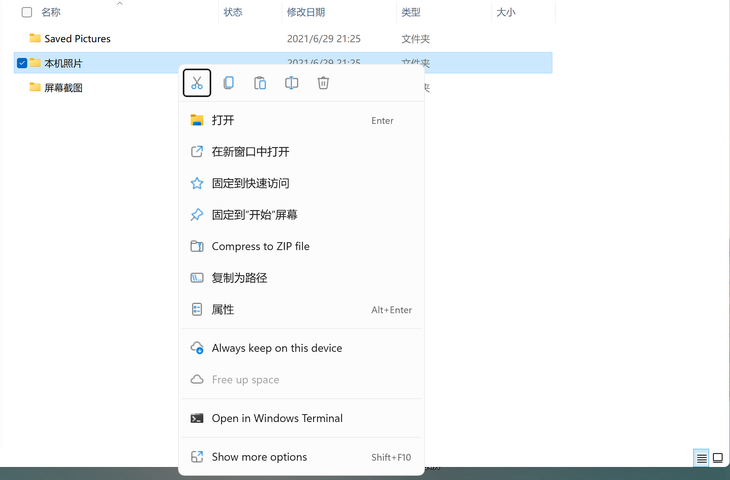Image resolution: width=730 pixels, height=480 pixels.
Task: Select Always keep on this device
Action: (277, 348)
